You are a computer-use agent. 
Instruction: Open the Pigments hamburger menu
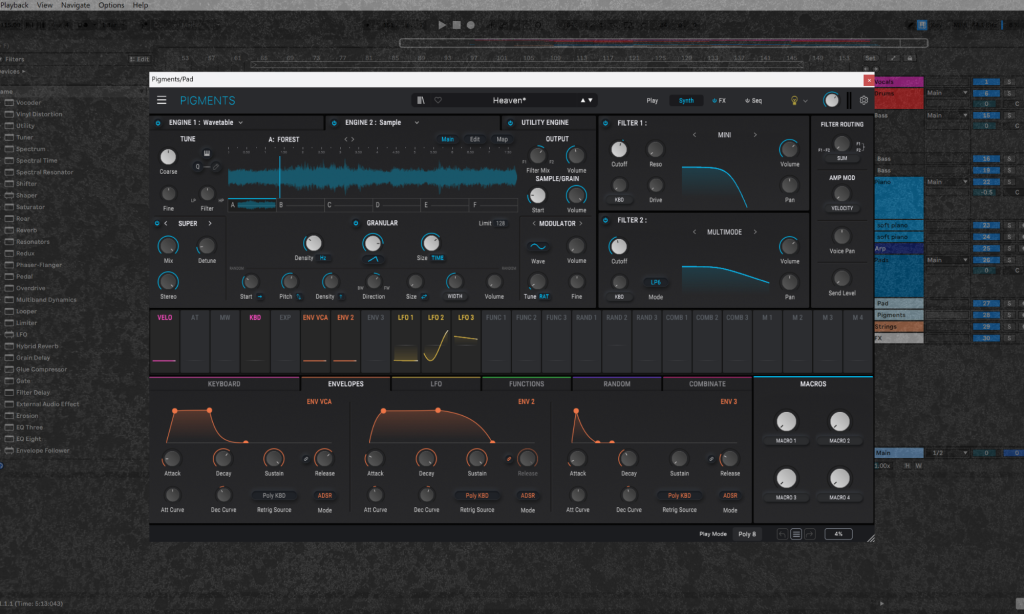(162, 99)
